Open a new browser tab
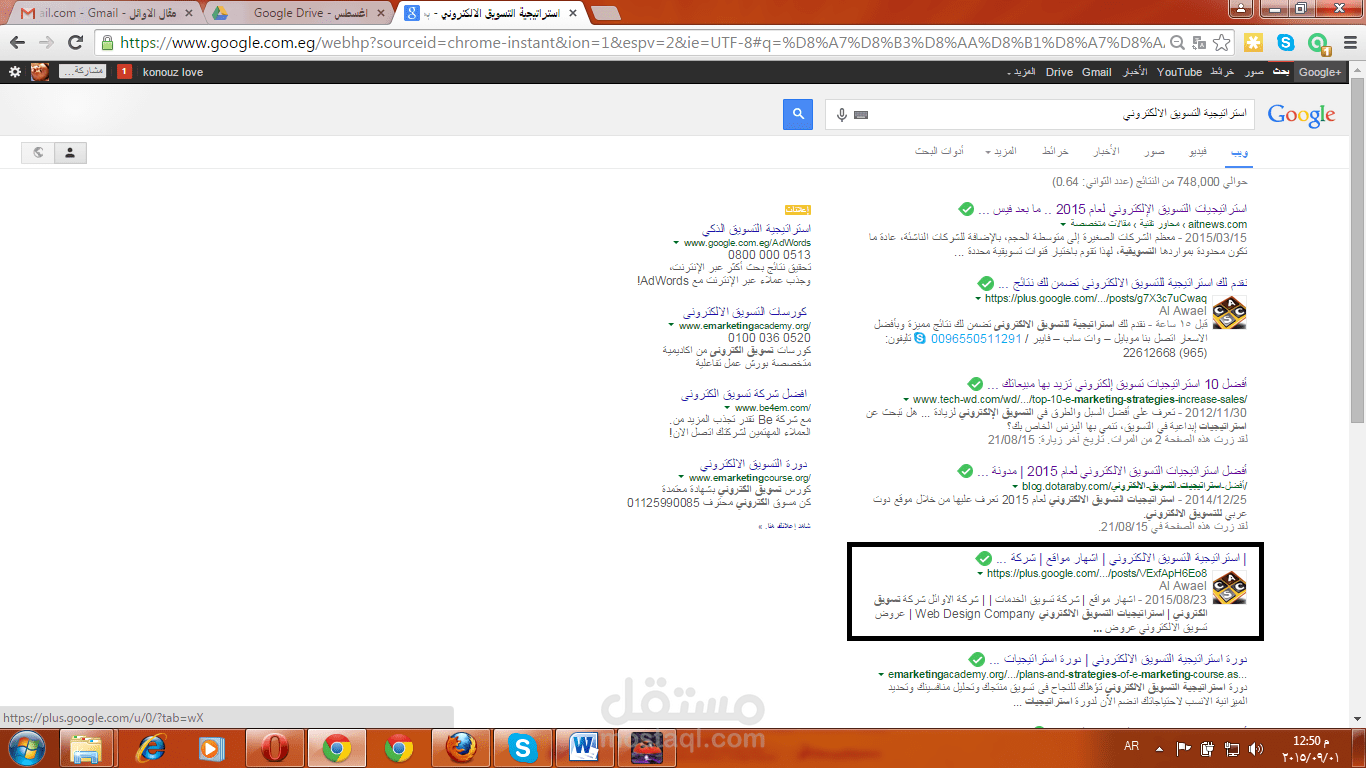Viewport: 1366px width, 768px height. click(605, 13)
